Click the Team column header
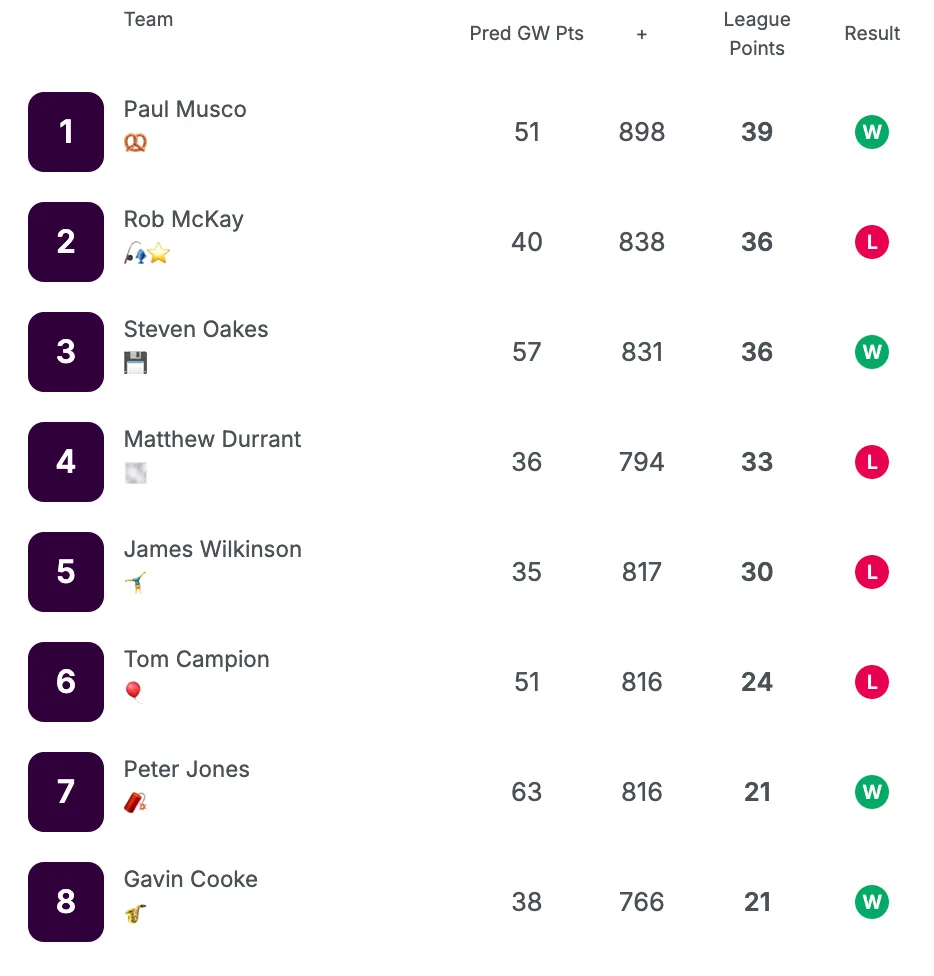Viewport: 934px width, 976px height. (148, 20)
